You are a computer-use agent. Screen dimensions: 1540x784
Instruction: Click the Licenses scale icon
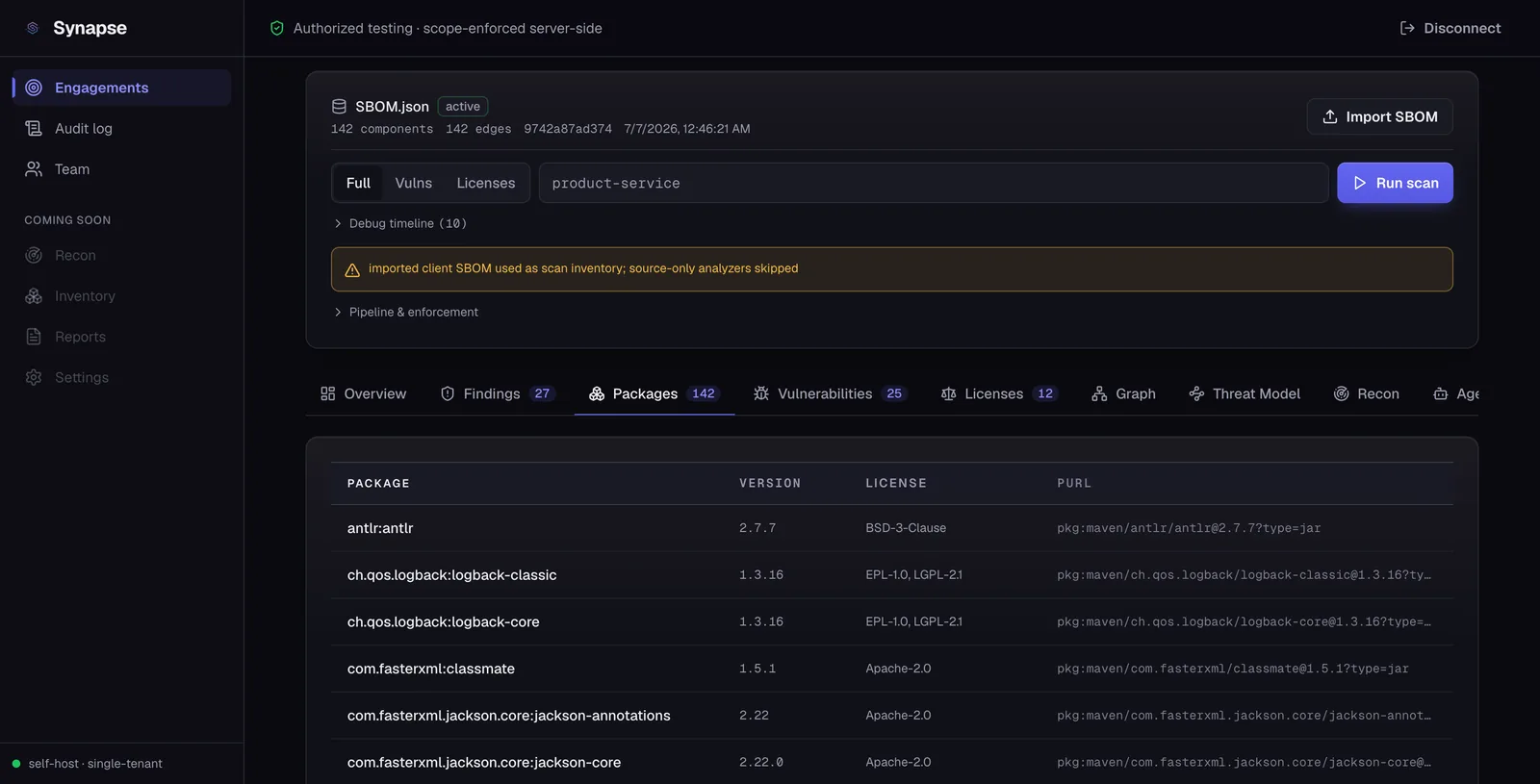point(948,393)
